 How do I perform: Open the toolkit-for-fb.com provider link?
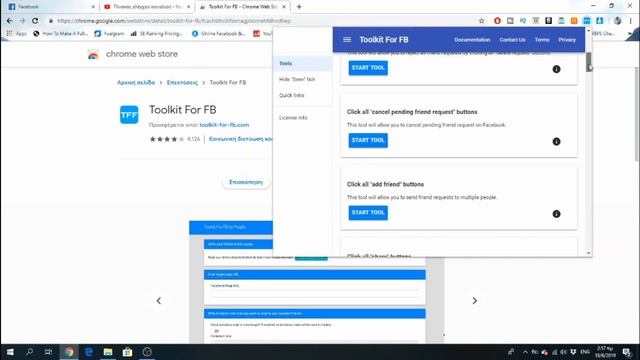pyautogui.click(x=224, y=125)
